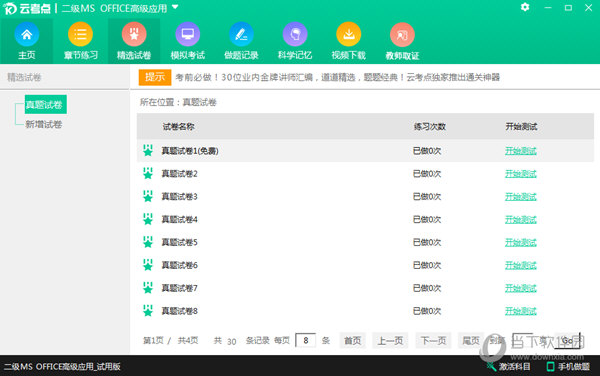Screen dimensions: 600x376
Task: Start test for 真题试卷4
Action: click(520, 220)
